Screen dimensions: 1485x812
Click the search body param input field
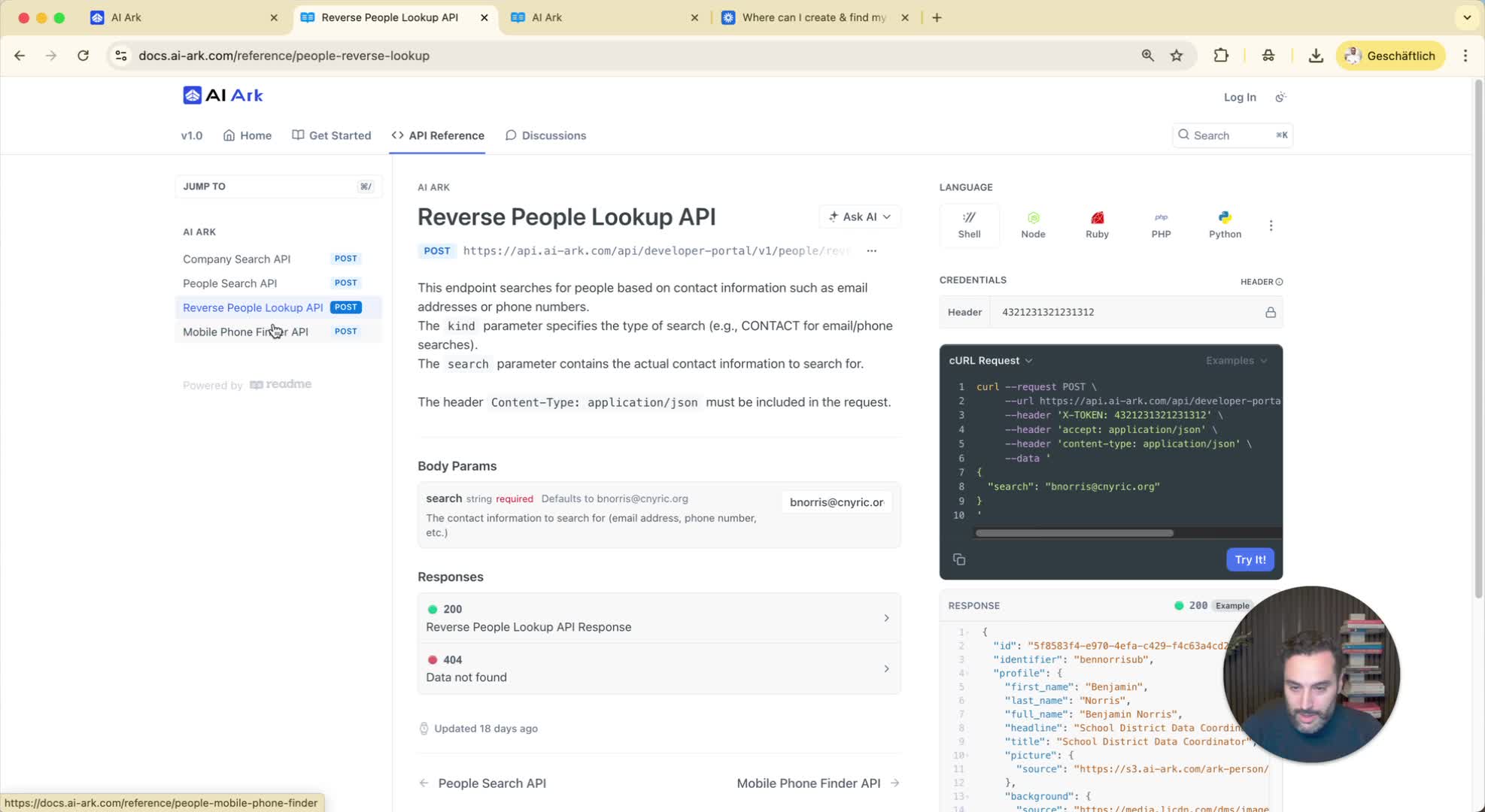point(837,502)
